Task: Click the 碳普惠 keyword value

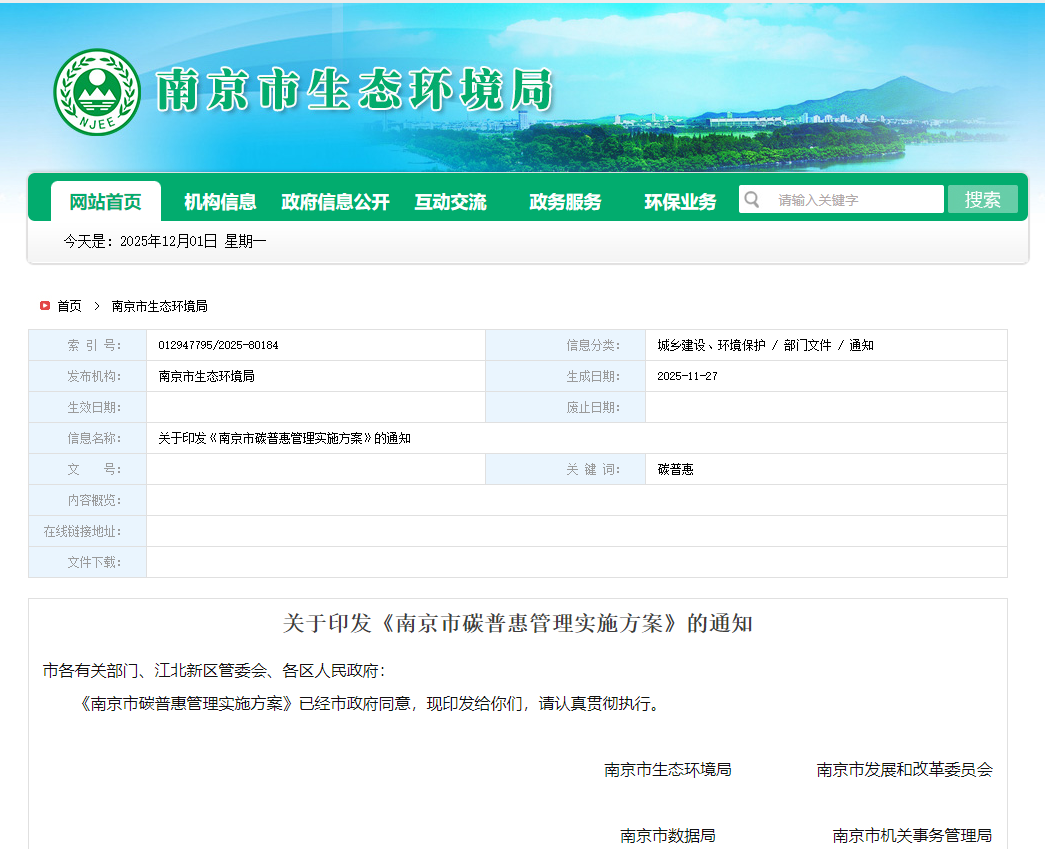Action: (675, 469)
